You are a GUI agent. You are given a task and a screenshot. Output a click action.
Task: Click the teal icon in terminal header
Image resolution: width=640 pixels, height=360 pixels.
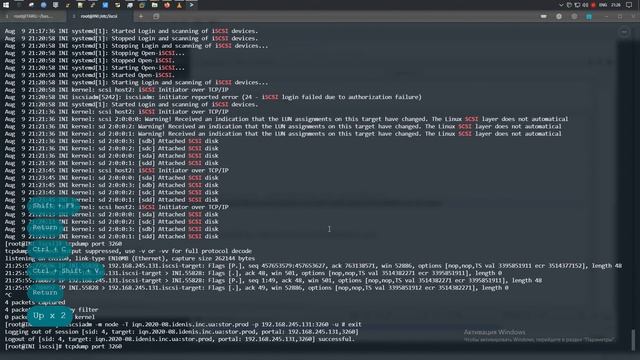[589, 16]
